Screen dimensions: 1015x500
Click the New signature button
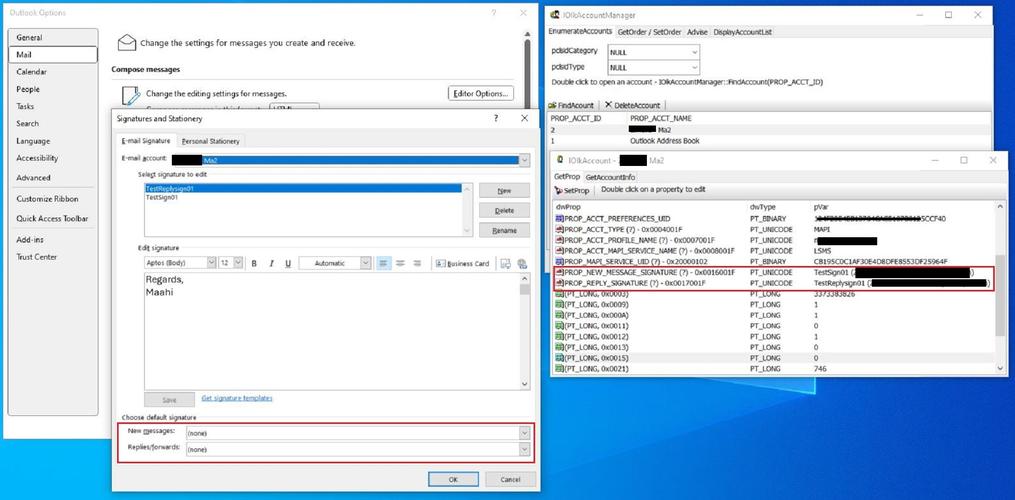504,191
